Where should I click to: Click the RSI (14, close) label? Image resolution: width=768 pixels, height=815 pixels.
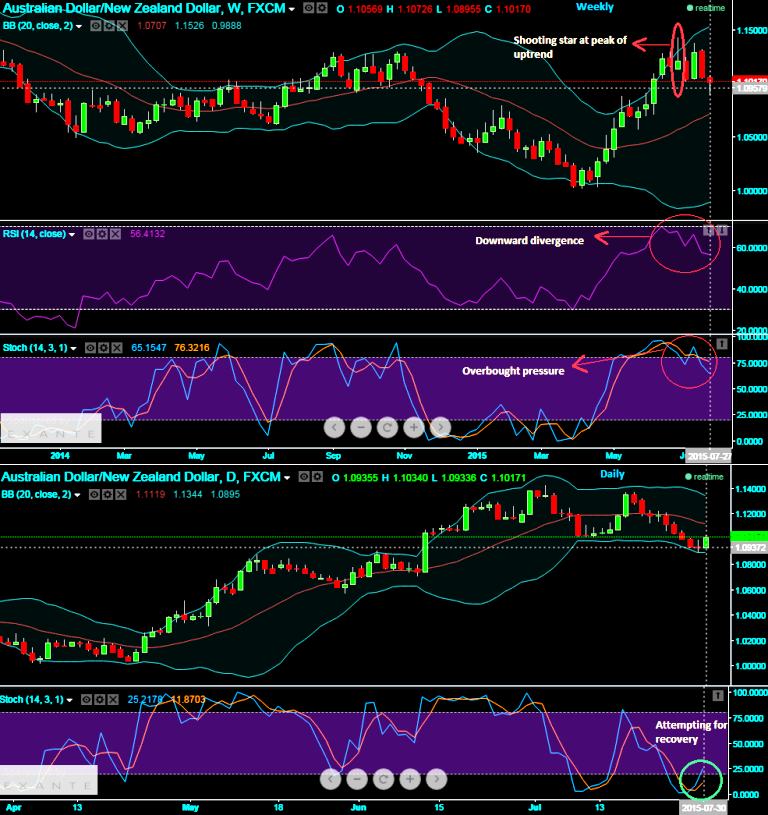pos(34,234)
